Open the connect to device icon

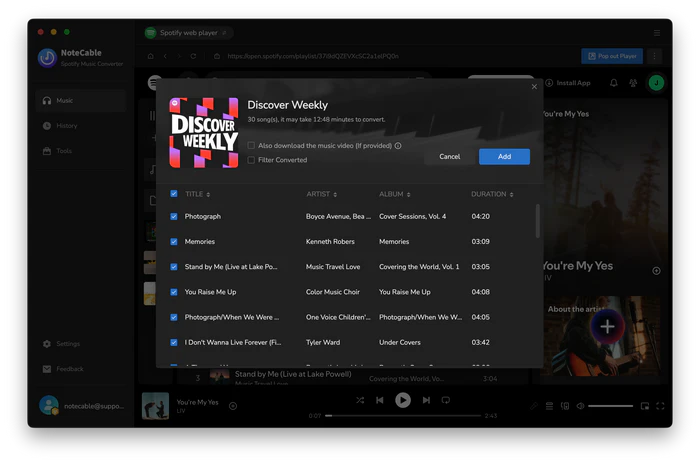[x=565, y=406]
